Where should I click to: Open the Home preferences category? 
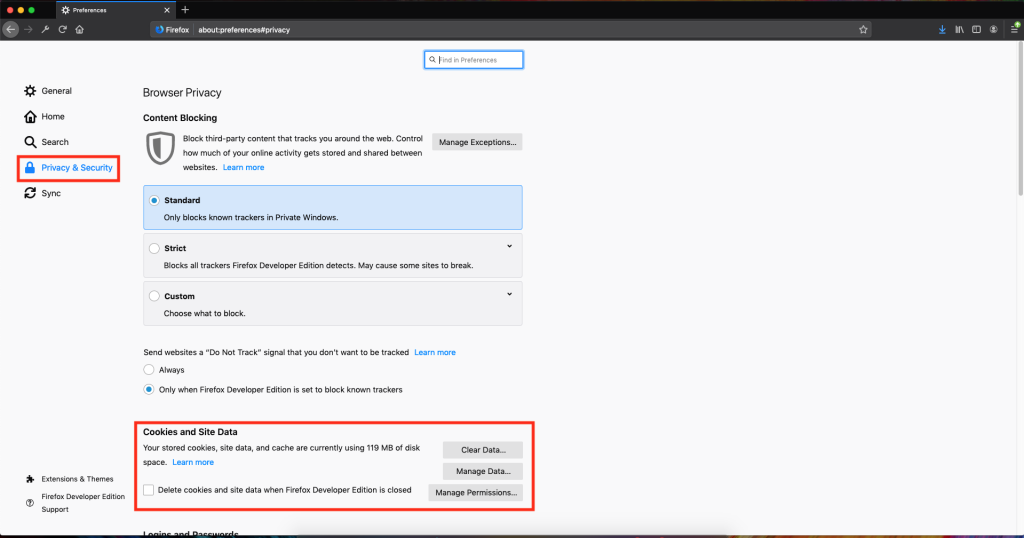(x=44, y=116)
